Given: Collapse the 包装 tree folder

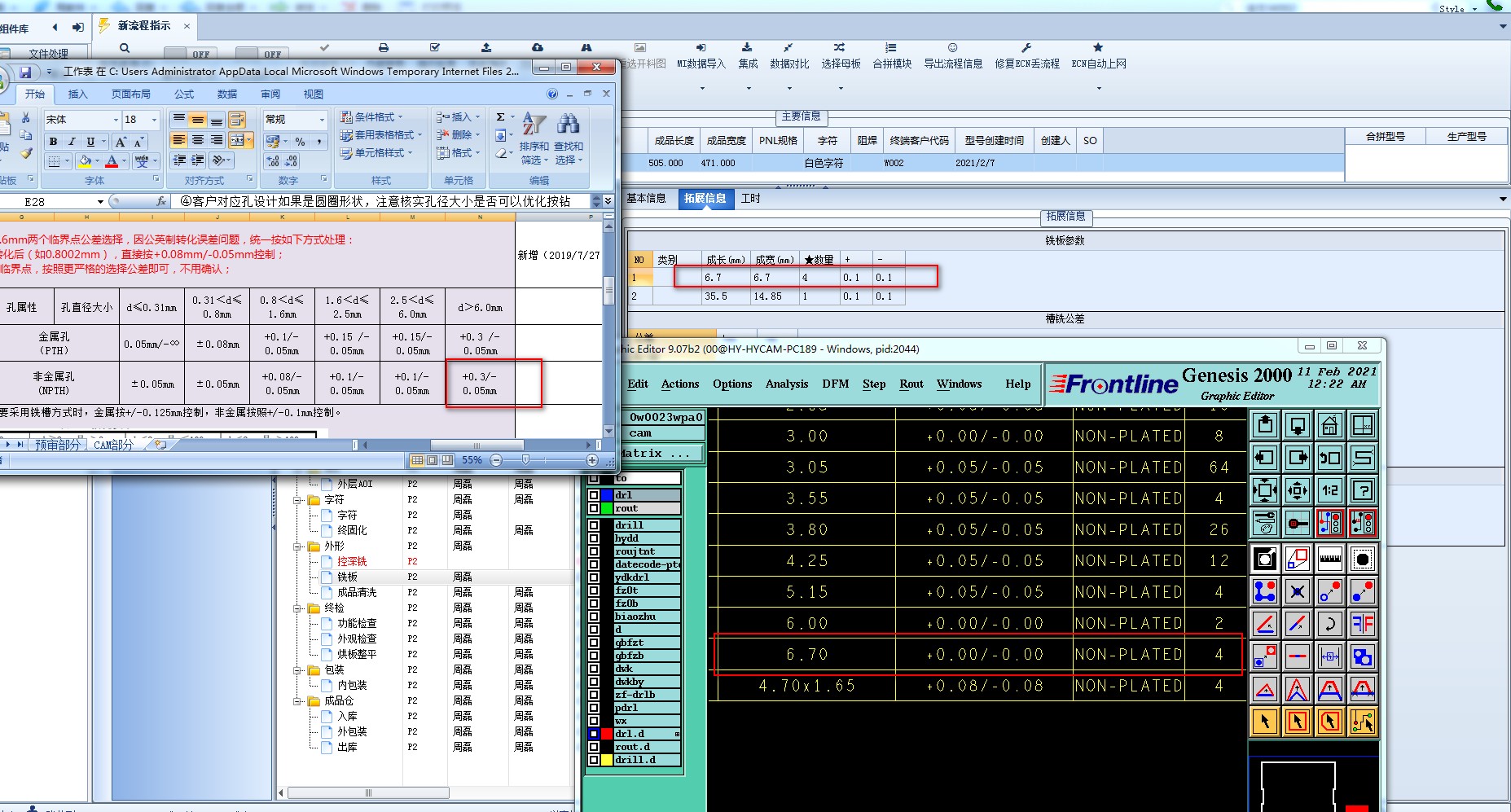Looking at the screenshot, I should (298, 670).
